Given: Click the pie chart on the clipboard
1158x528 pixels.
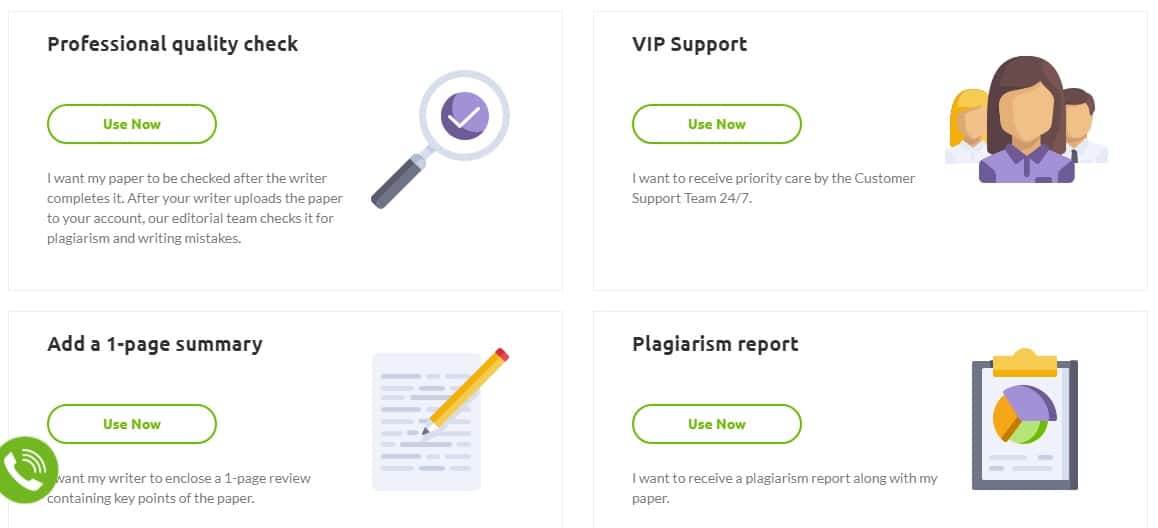Looking at the screenshot, I should 1025,414.
